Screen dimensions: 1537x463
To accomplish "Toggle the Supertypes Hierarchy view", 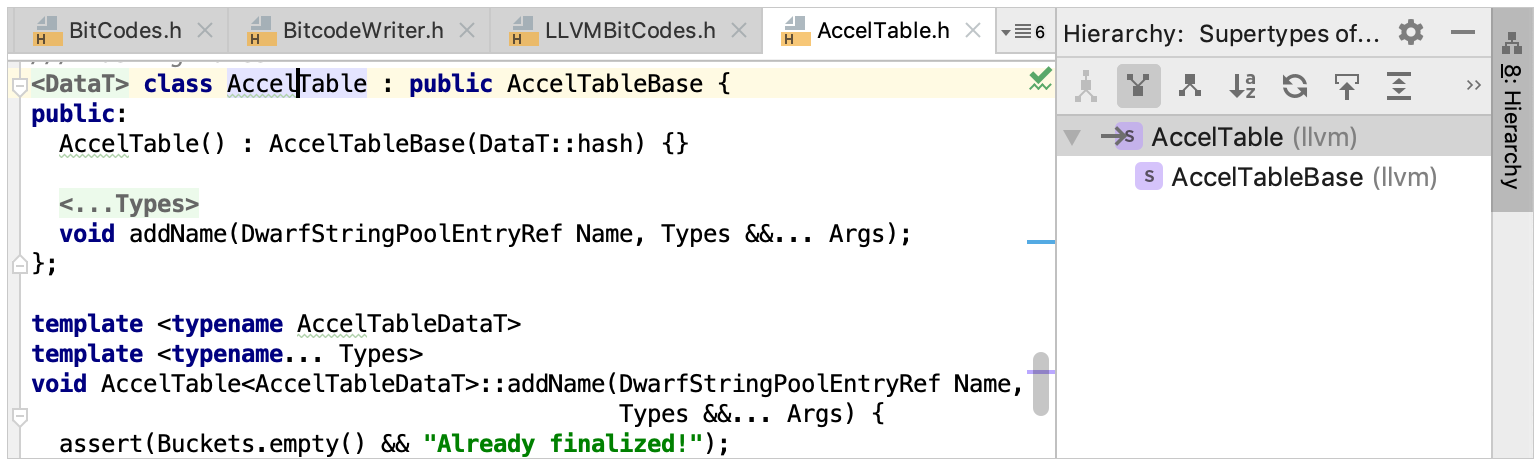I will tap(1138, 87).
